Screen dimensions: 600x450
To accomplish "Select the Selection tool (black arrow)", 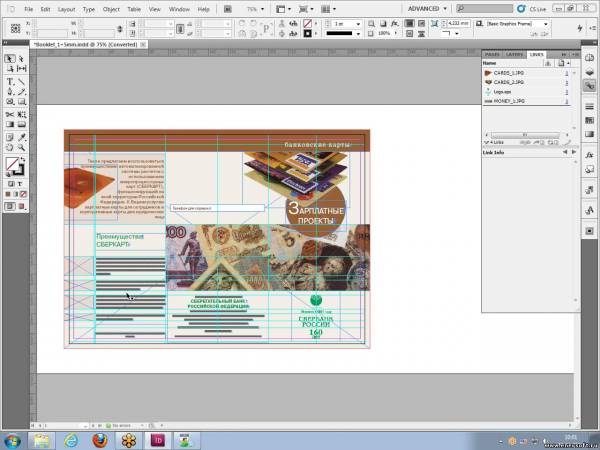I will pyautogui.click(x=10, y=59).
